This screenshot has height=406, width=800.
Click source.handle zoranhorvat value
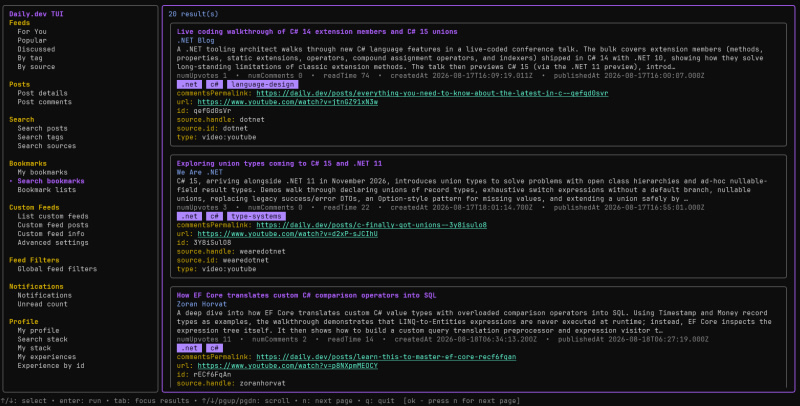point(262,383)
